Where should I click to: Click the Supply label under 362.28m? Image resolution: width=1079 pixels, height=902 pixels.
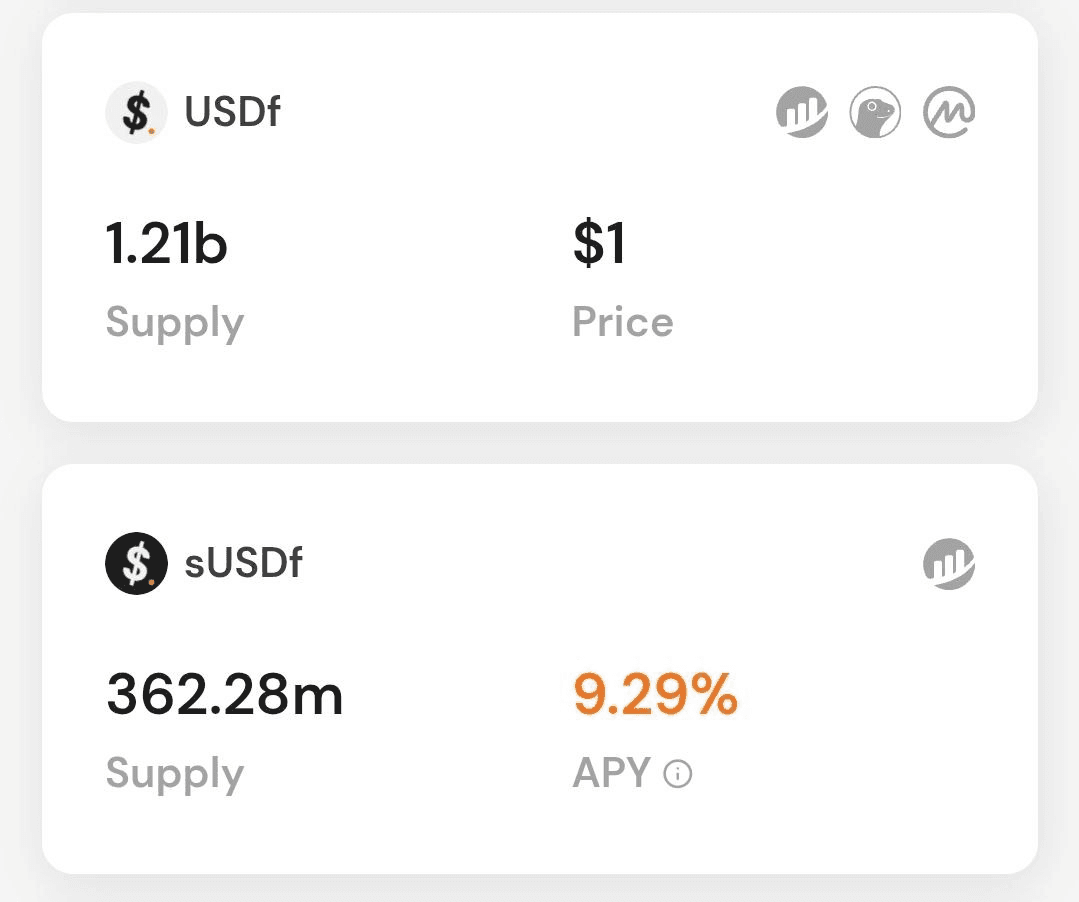coord(175,774)
